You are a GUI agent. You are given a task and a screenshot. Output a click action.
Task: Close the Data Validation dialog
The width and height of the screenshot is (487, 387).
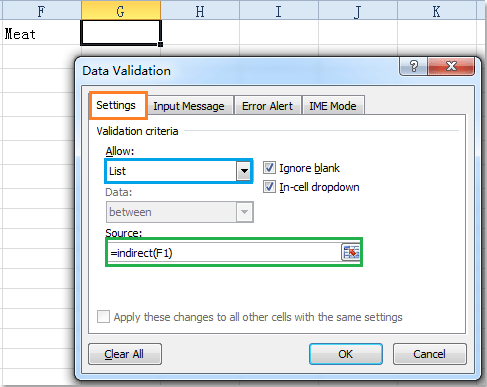pos(451,66)
